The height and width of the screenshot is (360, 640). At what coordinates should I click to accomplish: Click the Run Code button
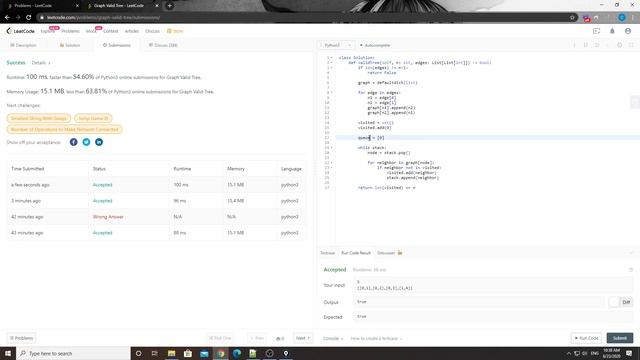click(587, 338)
